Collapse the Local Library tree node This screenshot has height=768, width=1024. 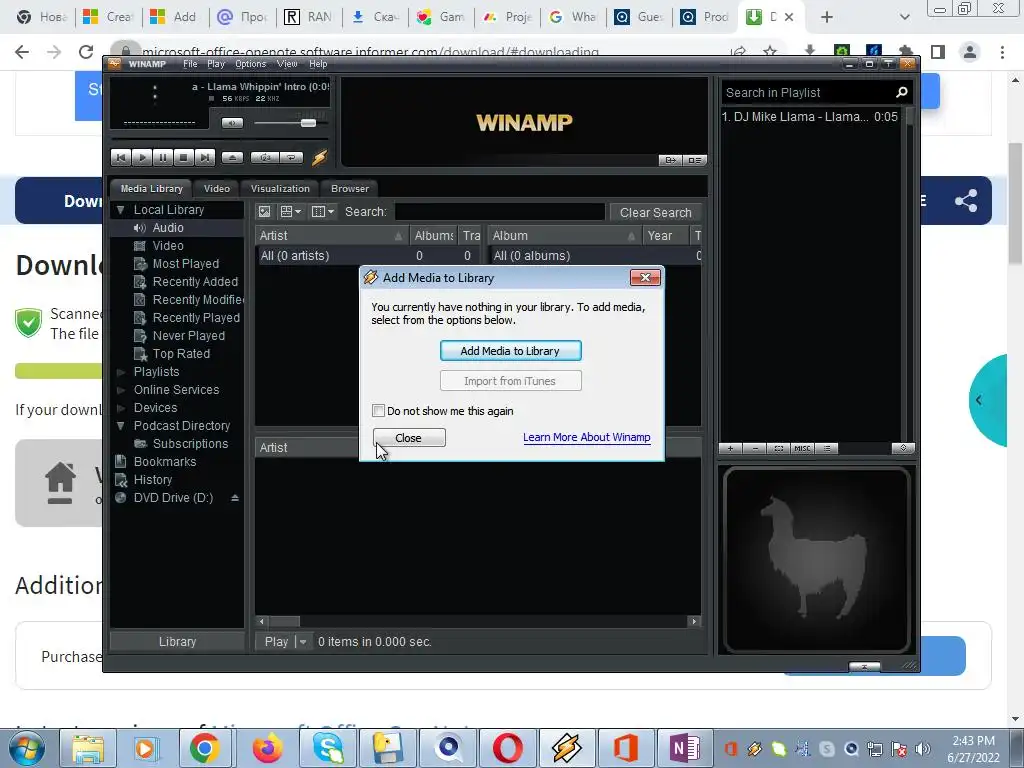pyautogui.click(x=120, y=210)
